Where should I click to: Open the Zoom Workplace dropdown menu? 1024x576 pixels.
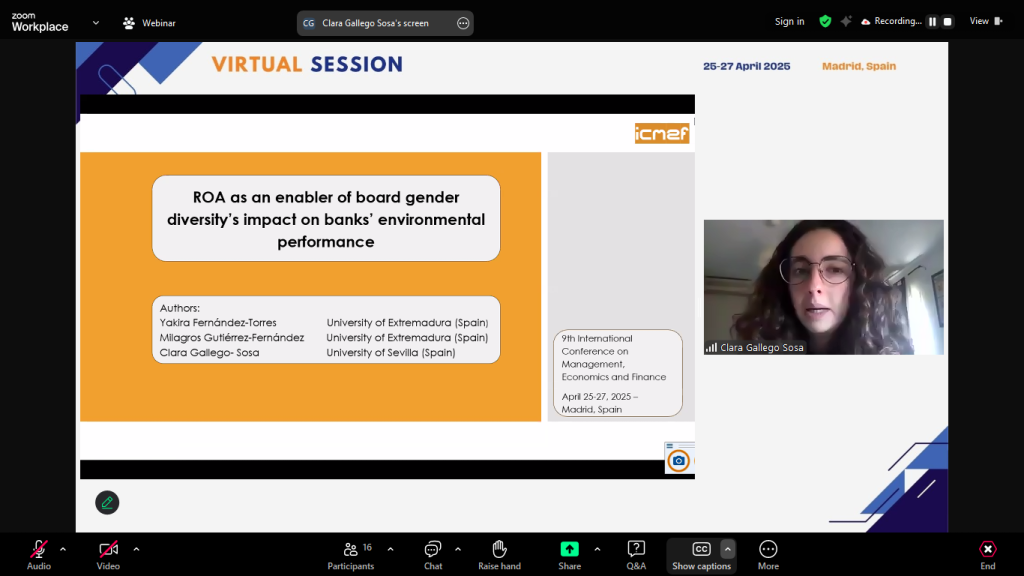tap(96, 22)
